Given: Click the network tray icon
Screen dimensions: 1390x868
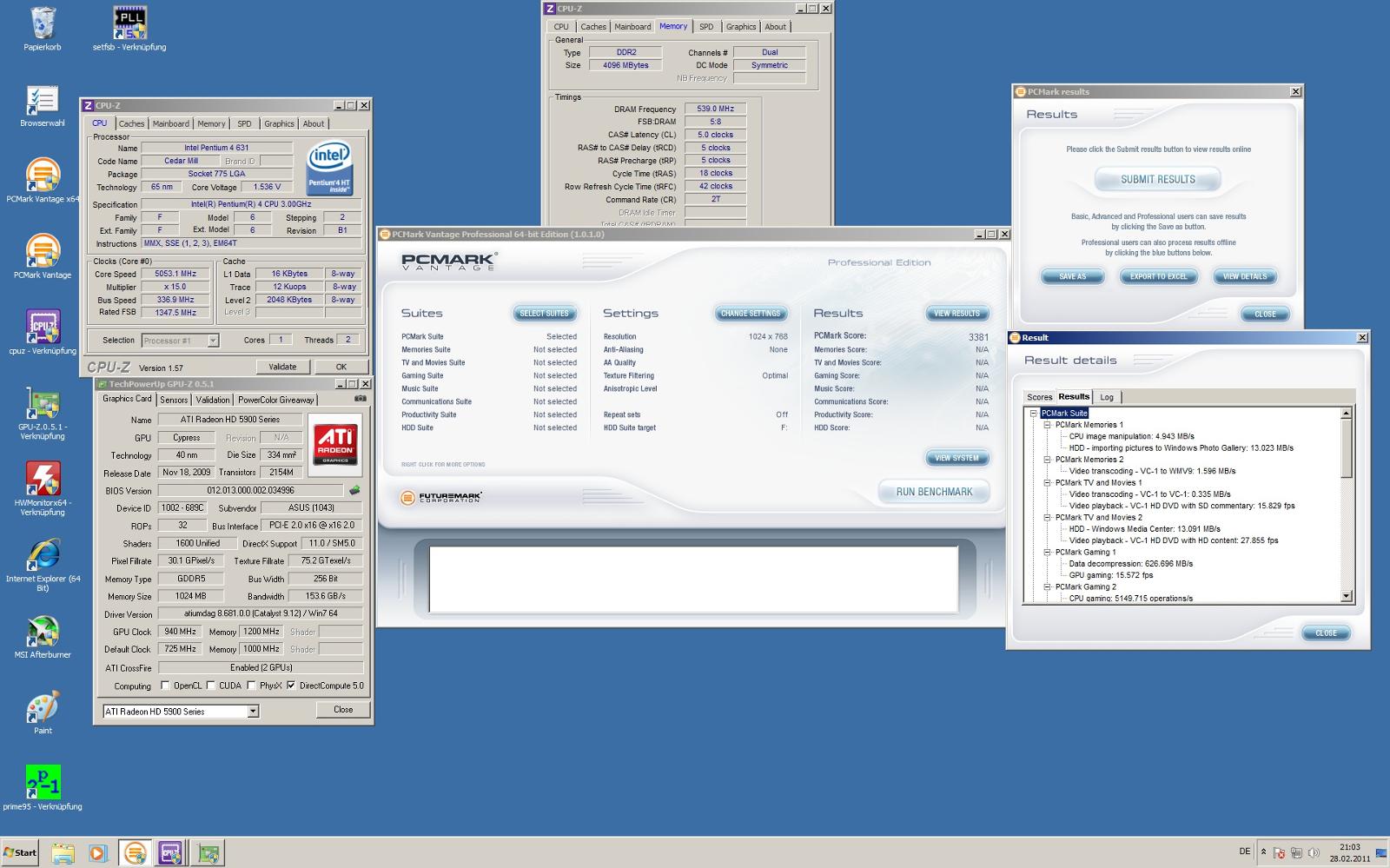Looking at the screenshot, I should pyautogui.click(x=1295, y=853).
